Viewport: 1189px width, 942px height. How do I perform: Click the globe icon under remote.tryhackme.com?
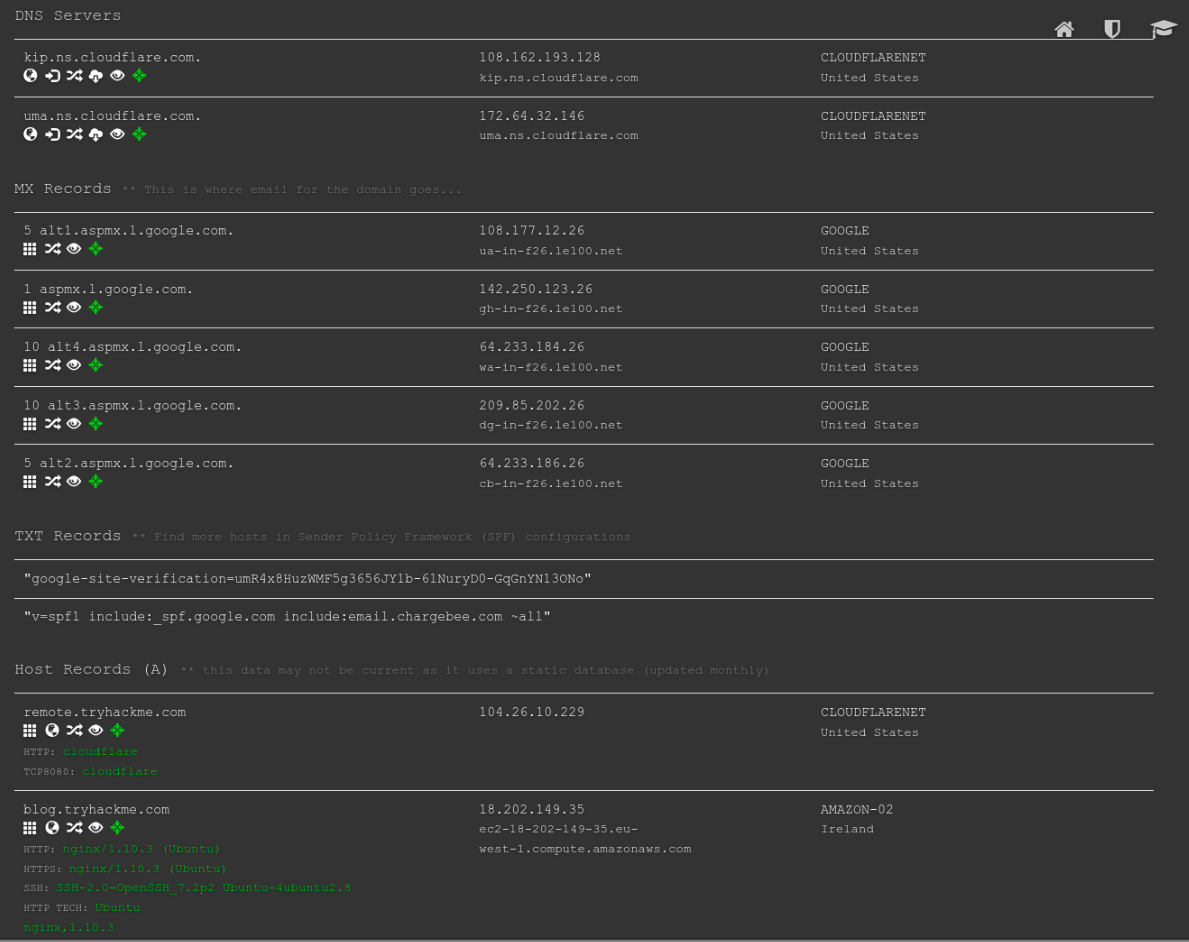(x=52, y=730)
